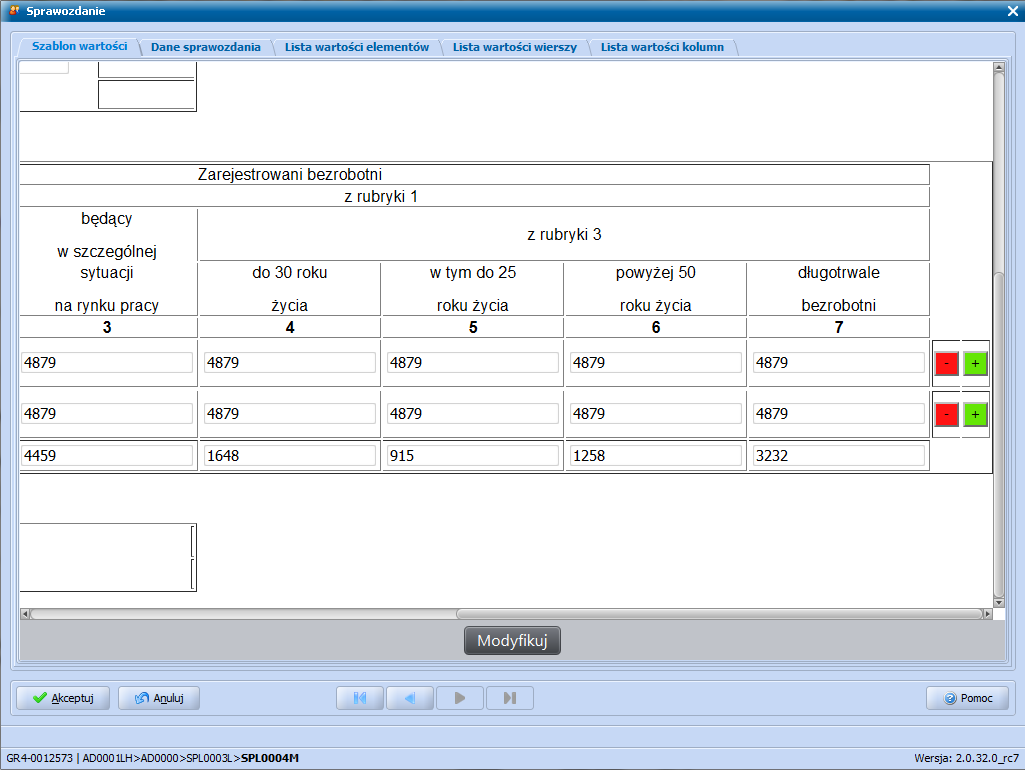Close the Sprawozdanie window

1013,11
